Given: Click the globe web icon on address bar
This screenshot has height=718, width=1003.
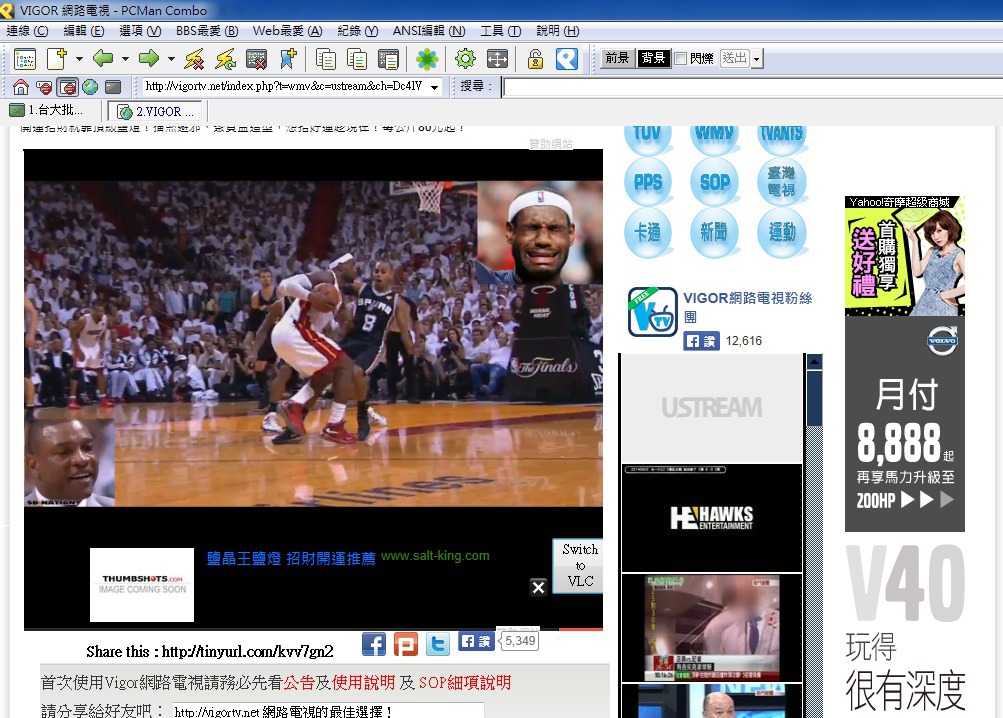Looking at the screenshot, I should click(x=90, y=86).
